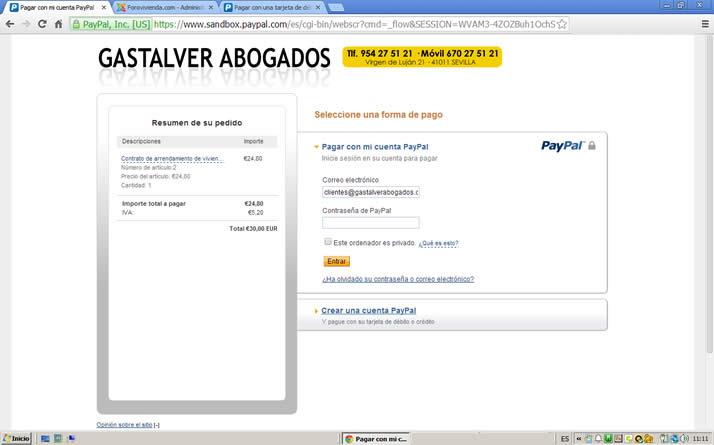
Task: Click 'Inicie sesión en su cuenta para pagar'
Action: coord(379,159)
